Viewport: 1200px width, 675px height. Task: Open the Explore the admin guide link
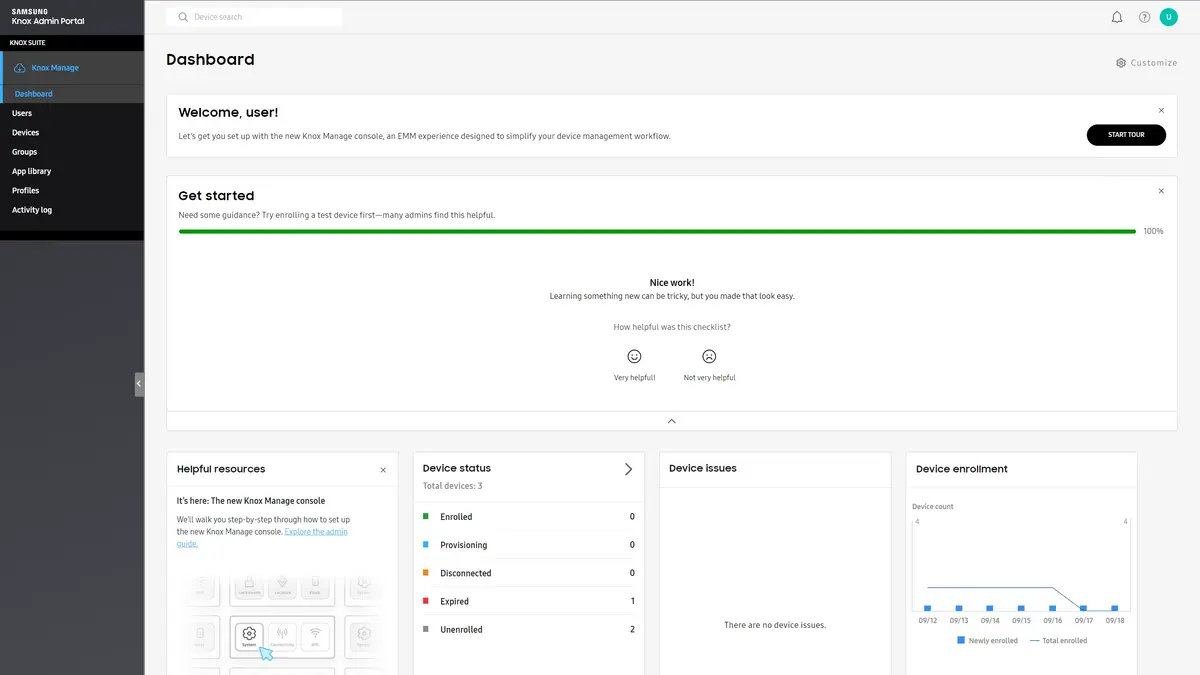click(x=315, y=532)
